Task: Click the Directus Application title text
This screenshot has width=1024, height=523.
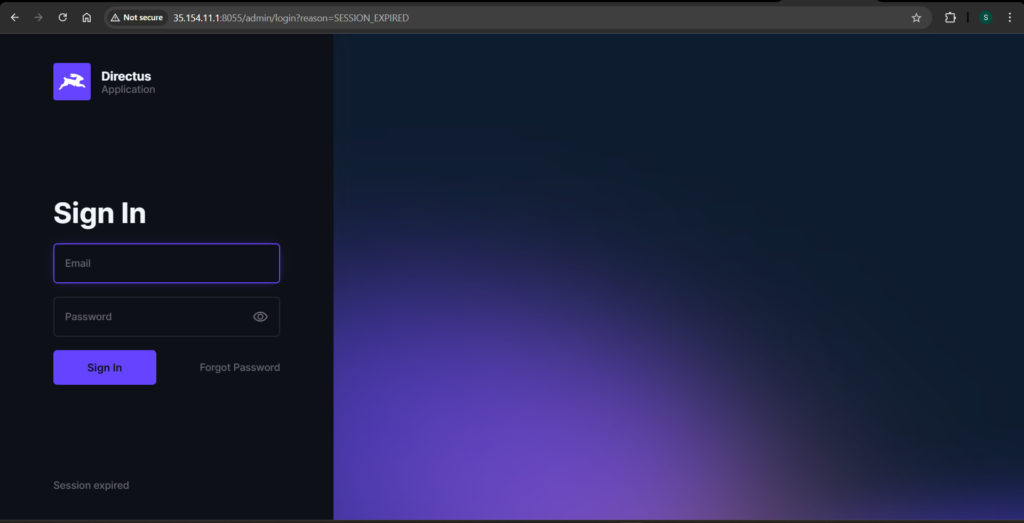Action: click(x=127, y=82)
